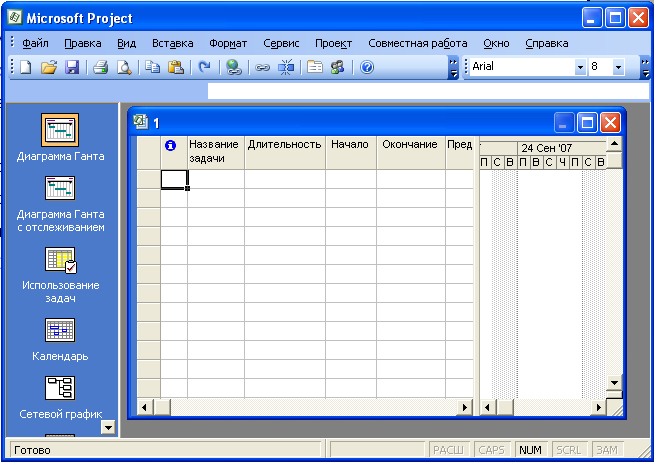Viewport: 654px width, 462px height.
Task: Click Microsoft Project title bar app icon
Action: coord(15,18)
